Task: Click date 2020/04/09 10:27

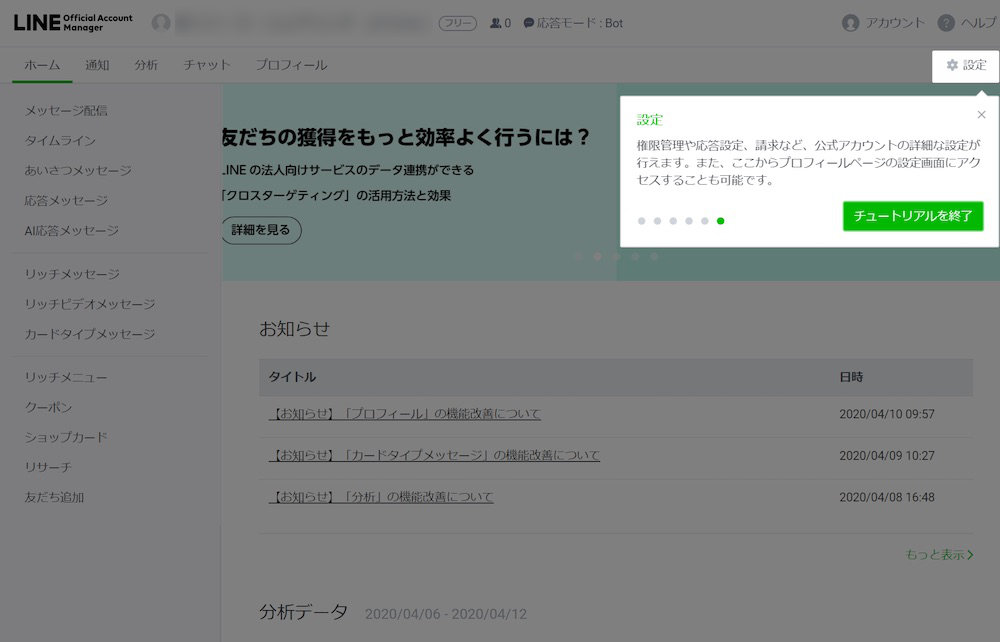Action: [886, 456]
